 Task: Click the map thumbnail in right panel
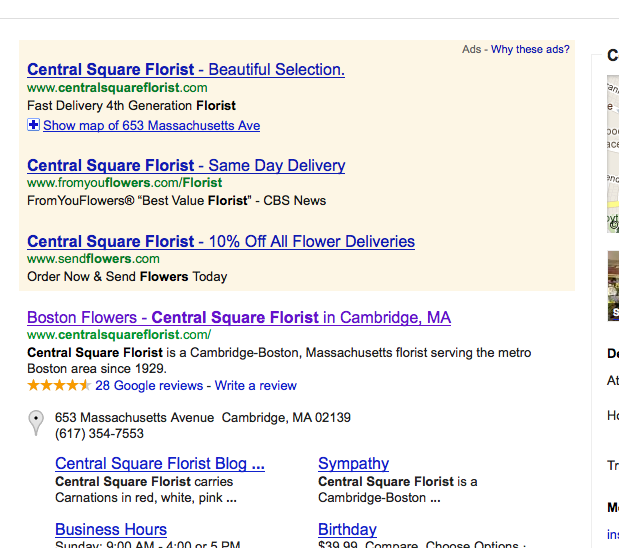613,154
